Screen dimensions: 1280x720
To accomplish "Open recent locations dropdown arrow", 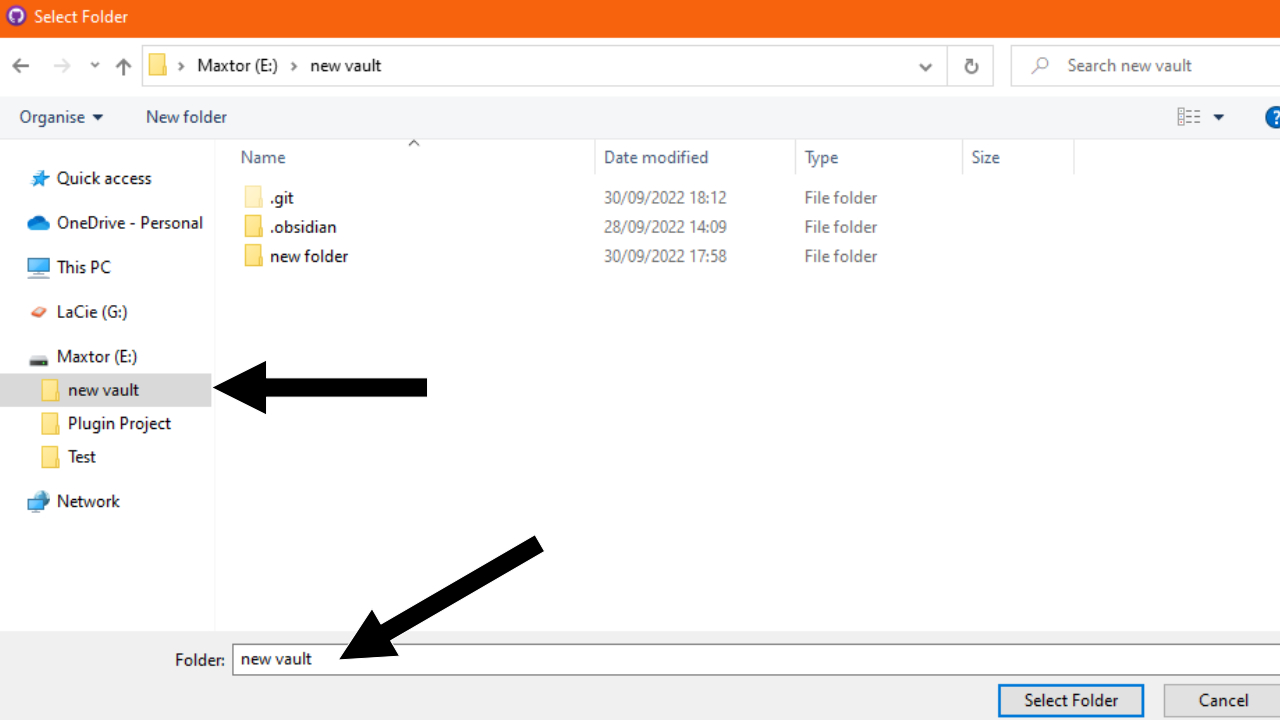I will [x=95, y=66].
